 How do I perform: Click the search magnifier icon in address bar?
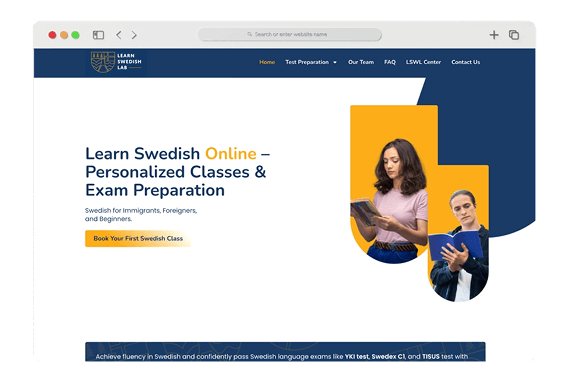250,34
